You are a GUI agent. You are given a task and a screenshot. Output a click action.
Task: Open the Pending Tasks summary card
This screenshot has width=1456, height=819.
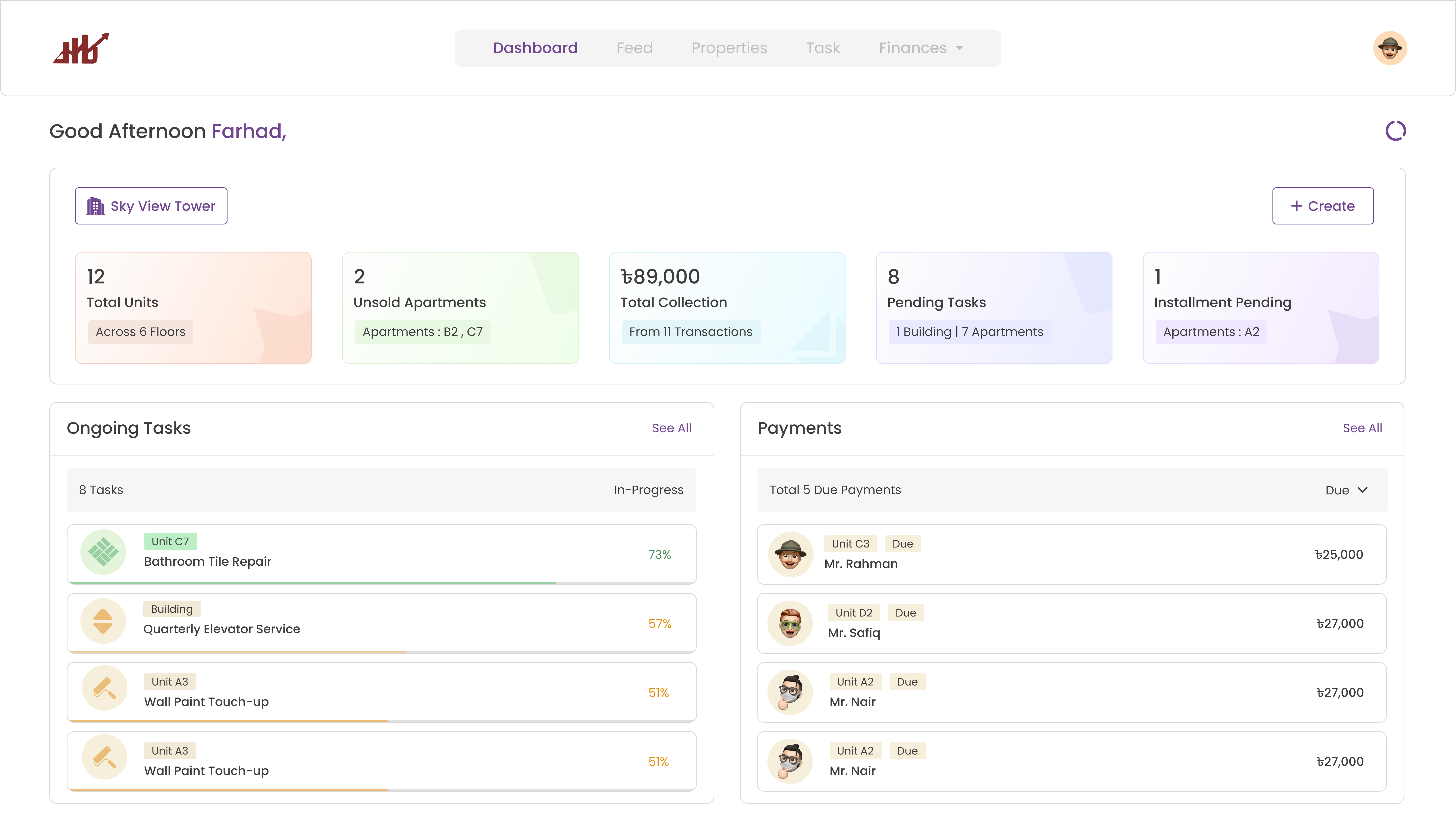(994, 308)
